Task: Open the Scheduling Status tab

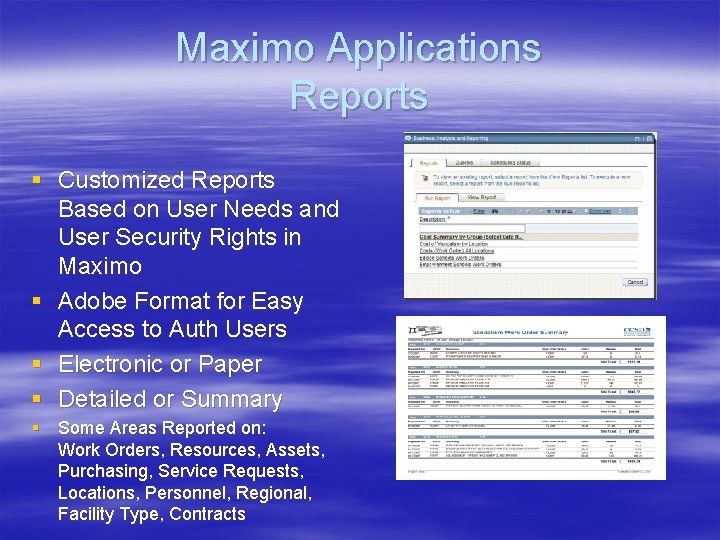Action: [511, 163]
